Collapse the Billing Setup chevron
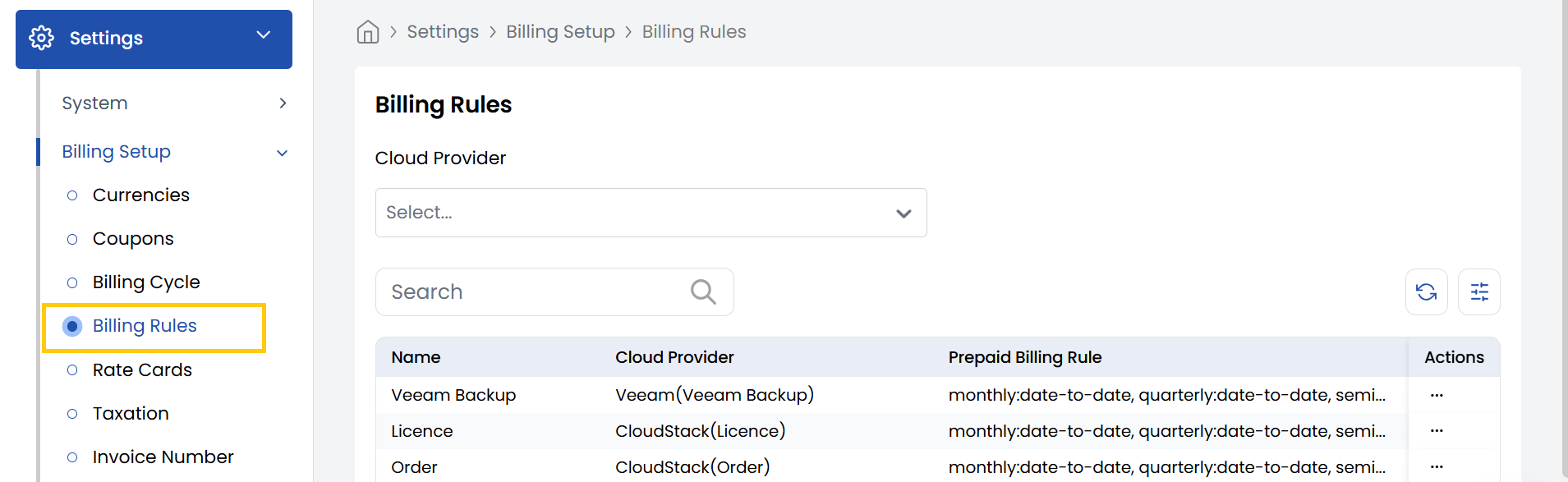The height and width of the screenshot is (482, 1568). pyautogui.click(x=283, y=153)
